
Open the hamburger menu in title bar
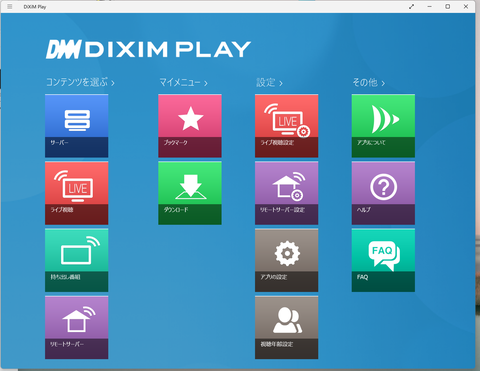click(x=10, y=7)
